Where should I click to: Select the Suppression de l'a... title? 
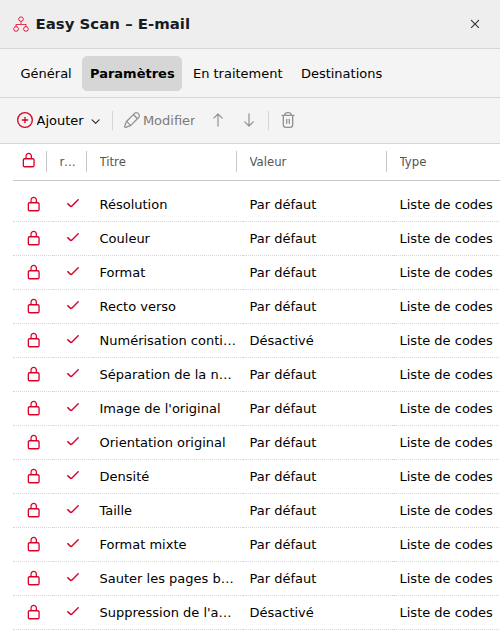pyautogui.click(x=165, y=612)
